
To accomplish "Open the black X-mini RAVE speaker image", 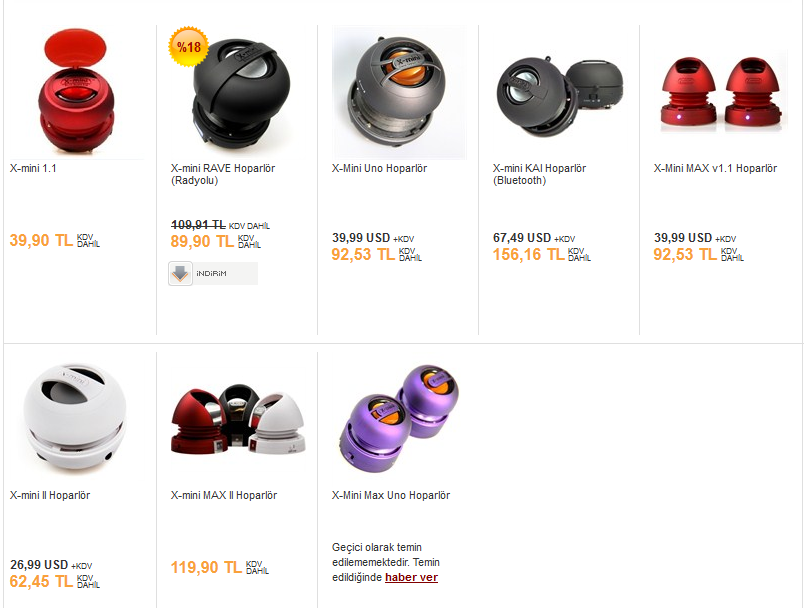I will pyautogui.click(x=237, y=93).
